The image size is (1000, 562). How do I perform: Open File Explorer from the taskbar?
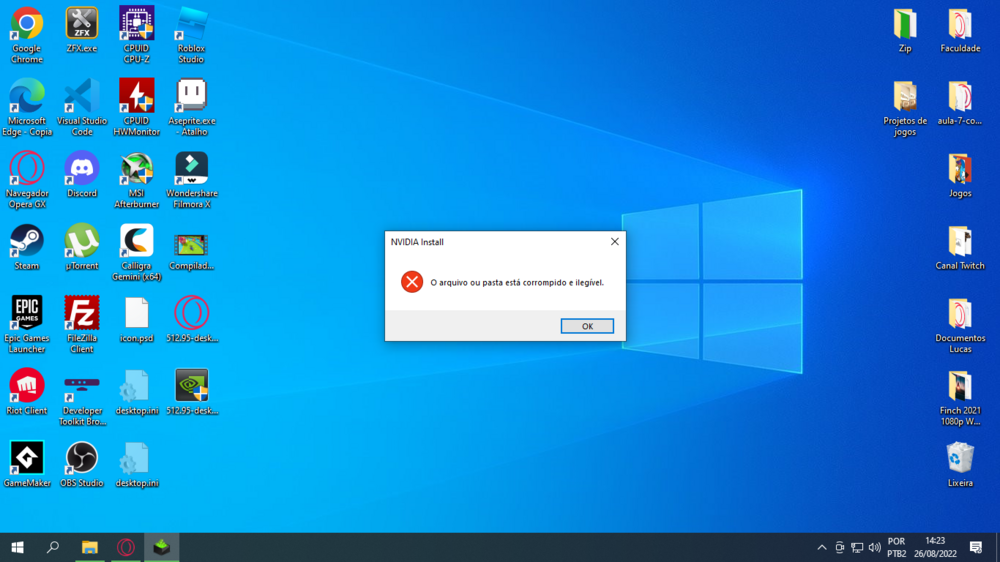89,547
